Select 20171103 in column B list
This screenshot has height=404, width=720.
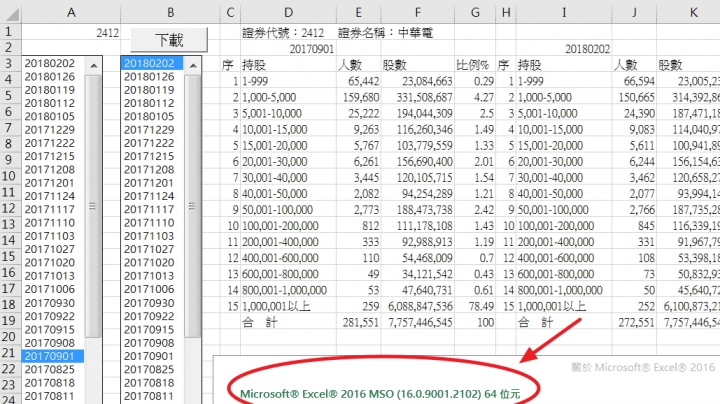coord(149,236)
